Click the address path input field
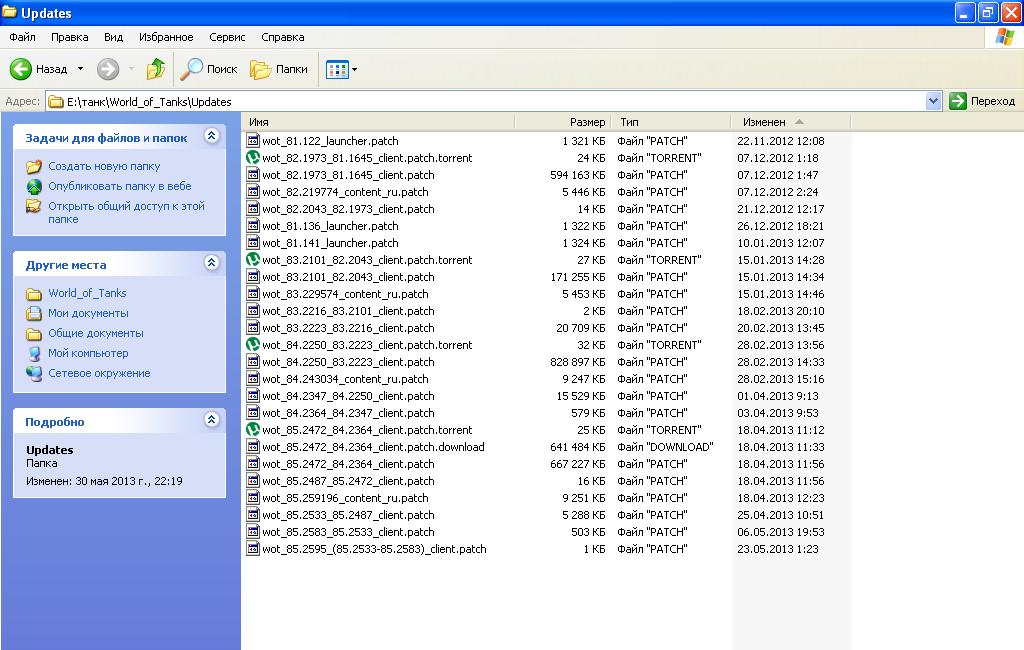Image resolution: width=1024 pixels, height=650 pixels. click(x=490, y=101)
